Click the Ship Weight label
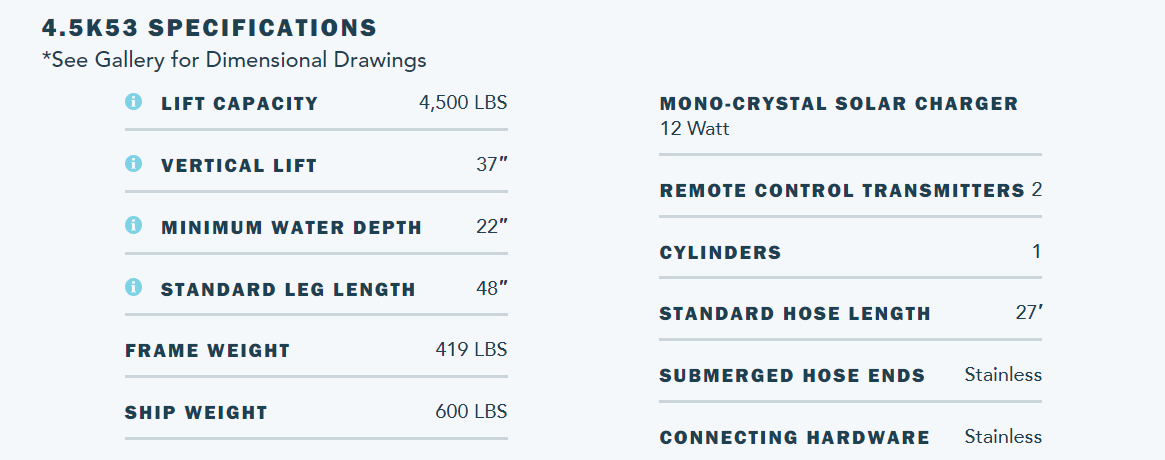Screen dimensions: 1165x460 (x=196, y=413)
